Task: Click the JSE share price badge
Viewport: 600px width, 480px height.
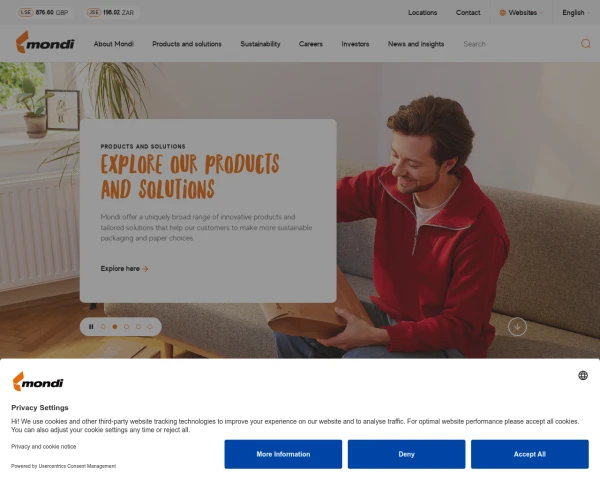Action: [x=111, y=12]
